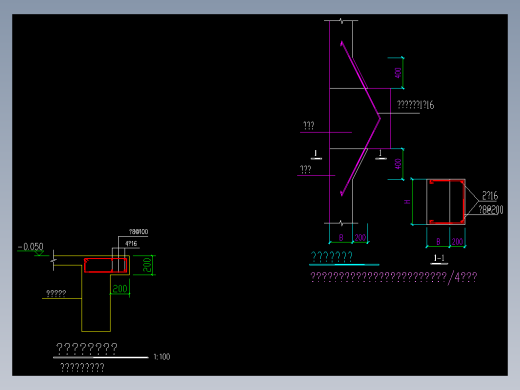Viewport: 520px width, 390px height.
Task: Click the left section cut mark 1
Action: click(x=316, y=154)
